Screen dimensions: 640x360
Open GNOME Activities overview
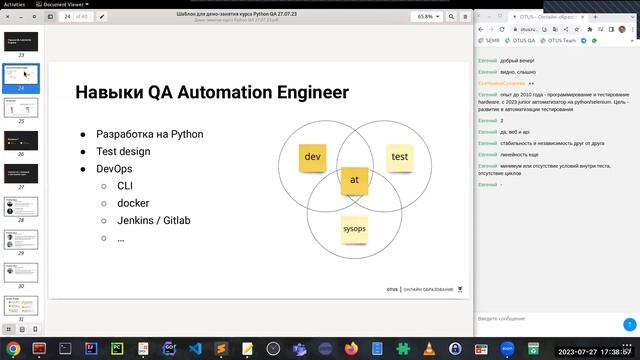pos(14,4)
